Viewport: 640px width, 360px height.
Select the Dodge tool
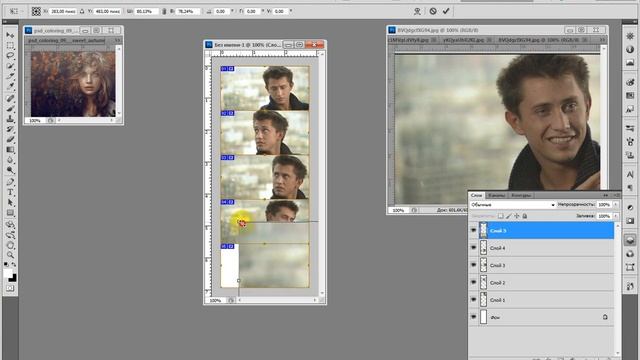[10, 170]
